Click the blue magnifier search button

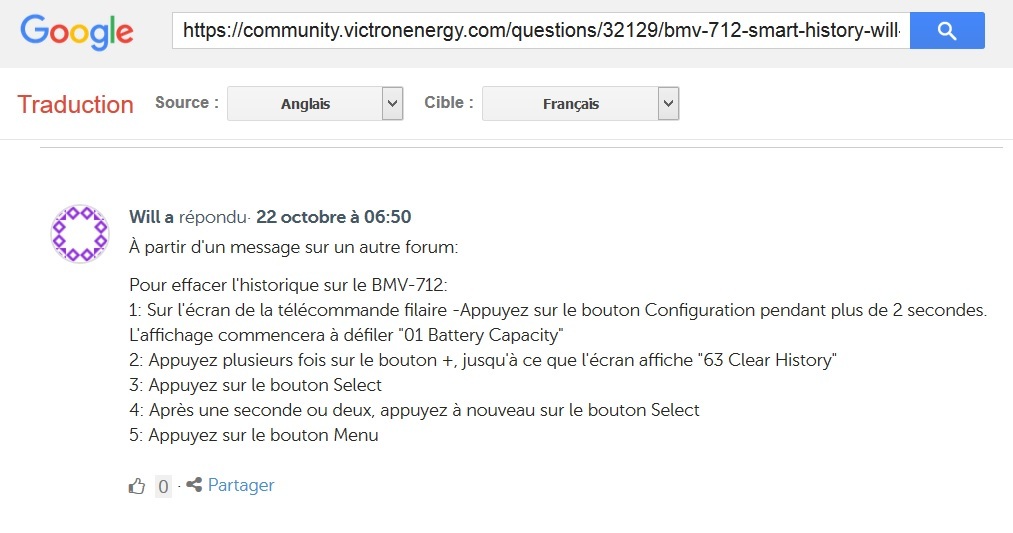947,30
